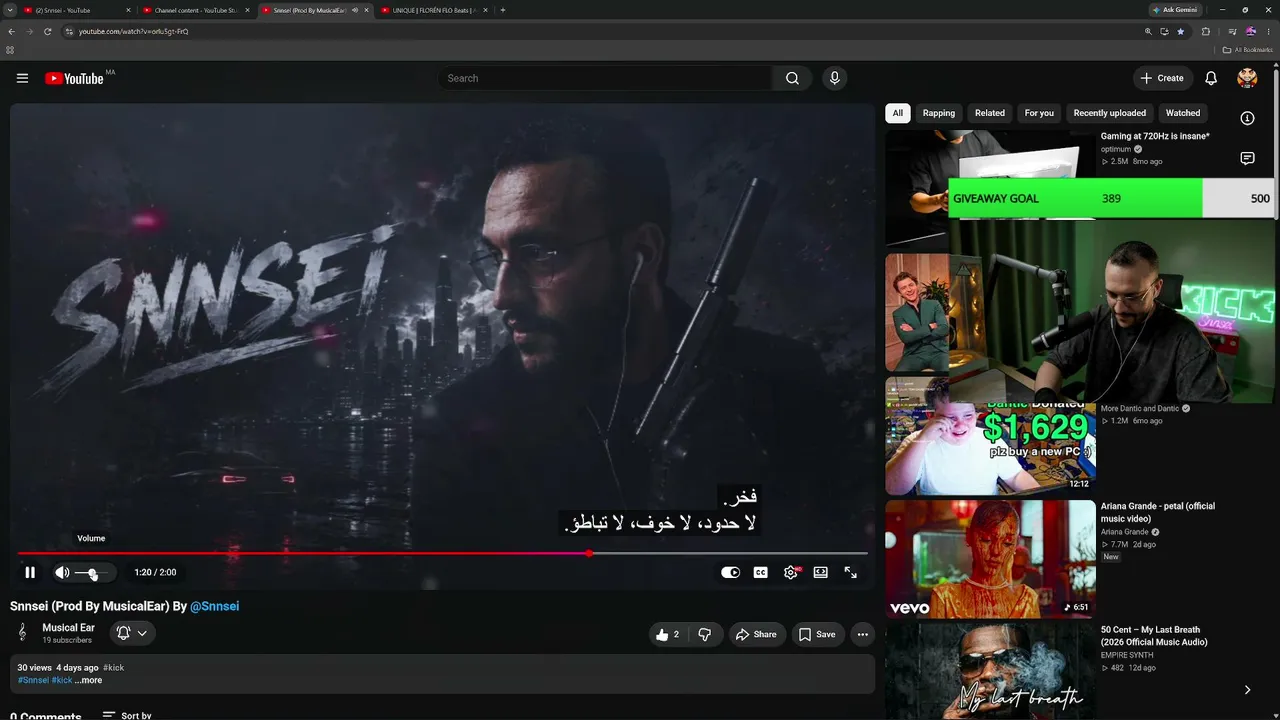This screenshot has width=1280, height=720.
Task: Select the For you filter chip
Action: (x=1039, y=113)
